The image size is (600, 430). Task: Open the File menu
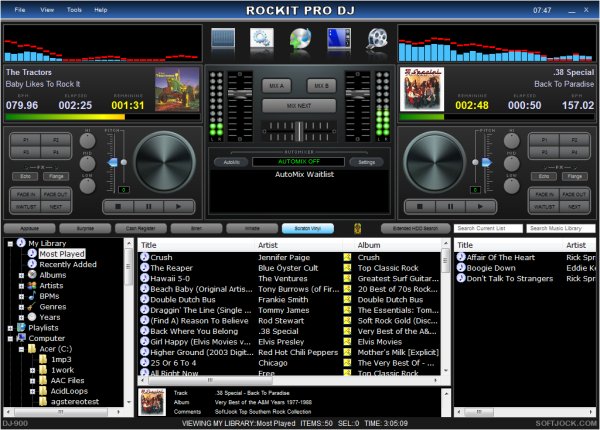coord(20,10)
